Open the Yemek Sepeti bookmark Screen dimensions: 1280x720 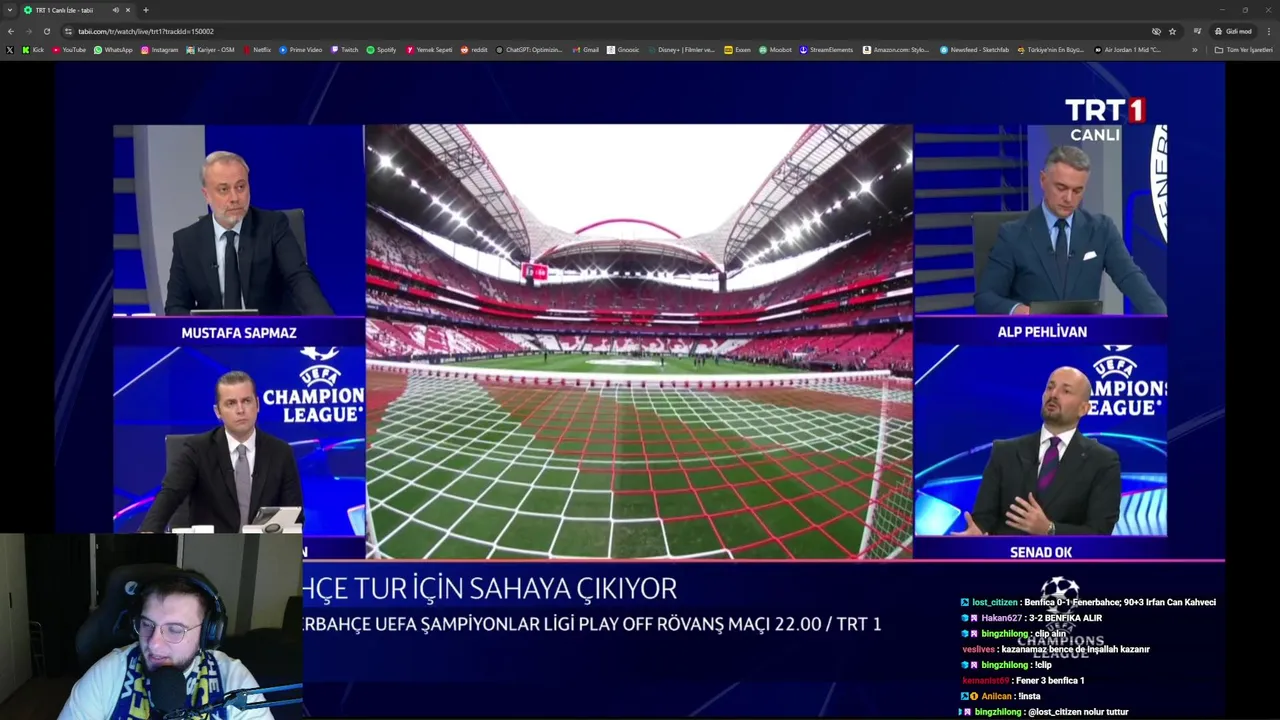429,50
